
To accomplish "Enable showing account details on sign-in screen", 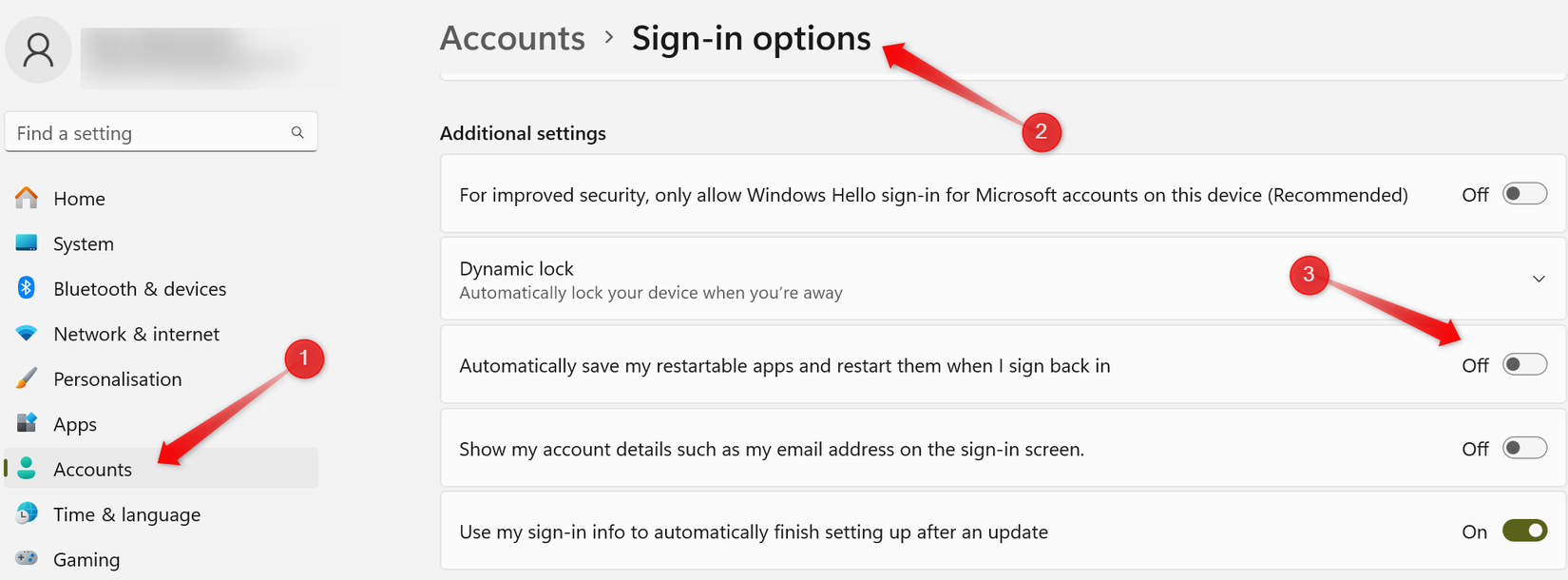I will coord(1524,448).
